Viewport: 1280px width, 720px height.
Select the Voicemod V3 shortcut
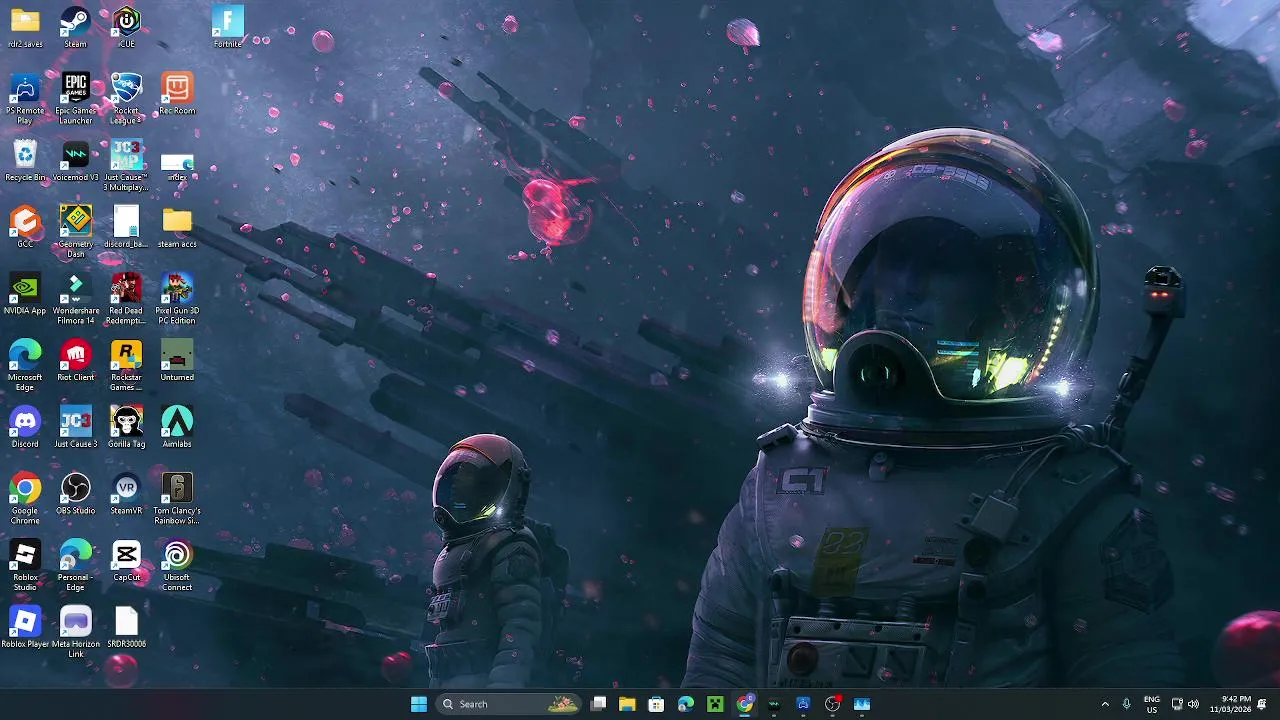tap(75, 160)
